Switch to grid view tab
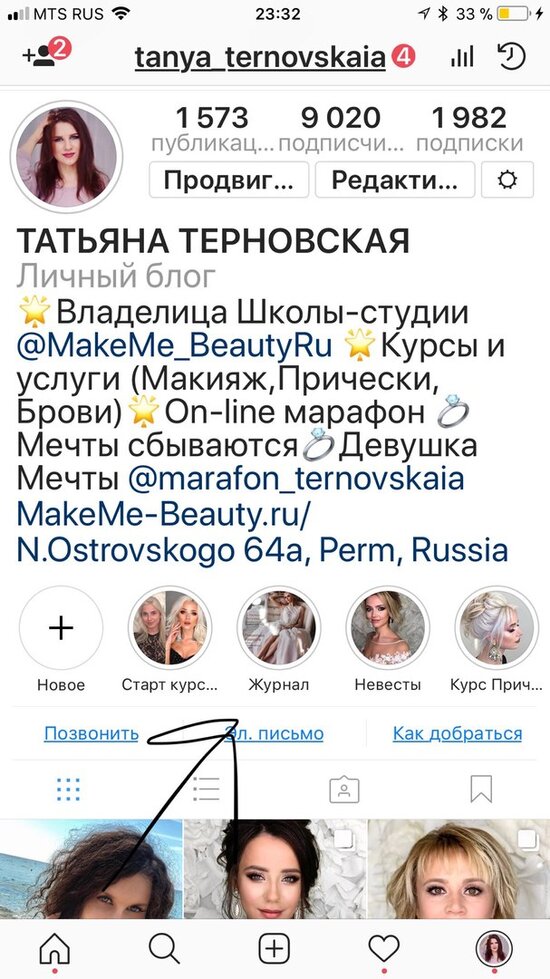550x979 pixels. pyautogui.click(x=68, y=790)
